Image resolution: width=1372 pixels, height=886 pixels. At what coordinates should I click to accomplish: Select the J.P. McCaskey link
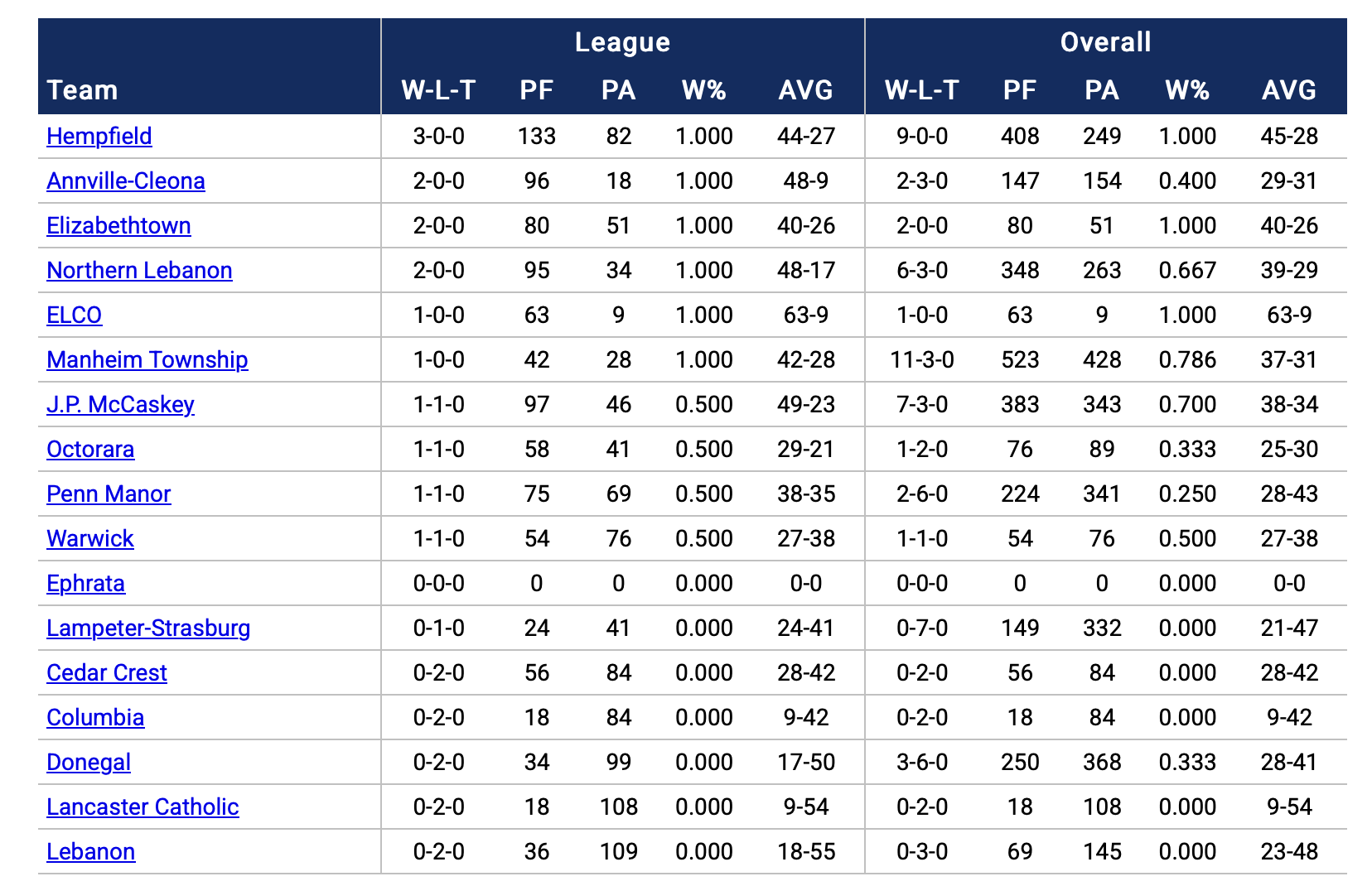[x=120, y=405]
